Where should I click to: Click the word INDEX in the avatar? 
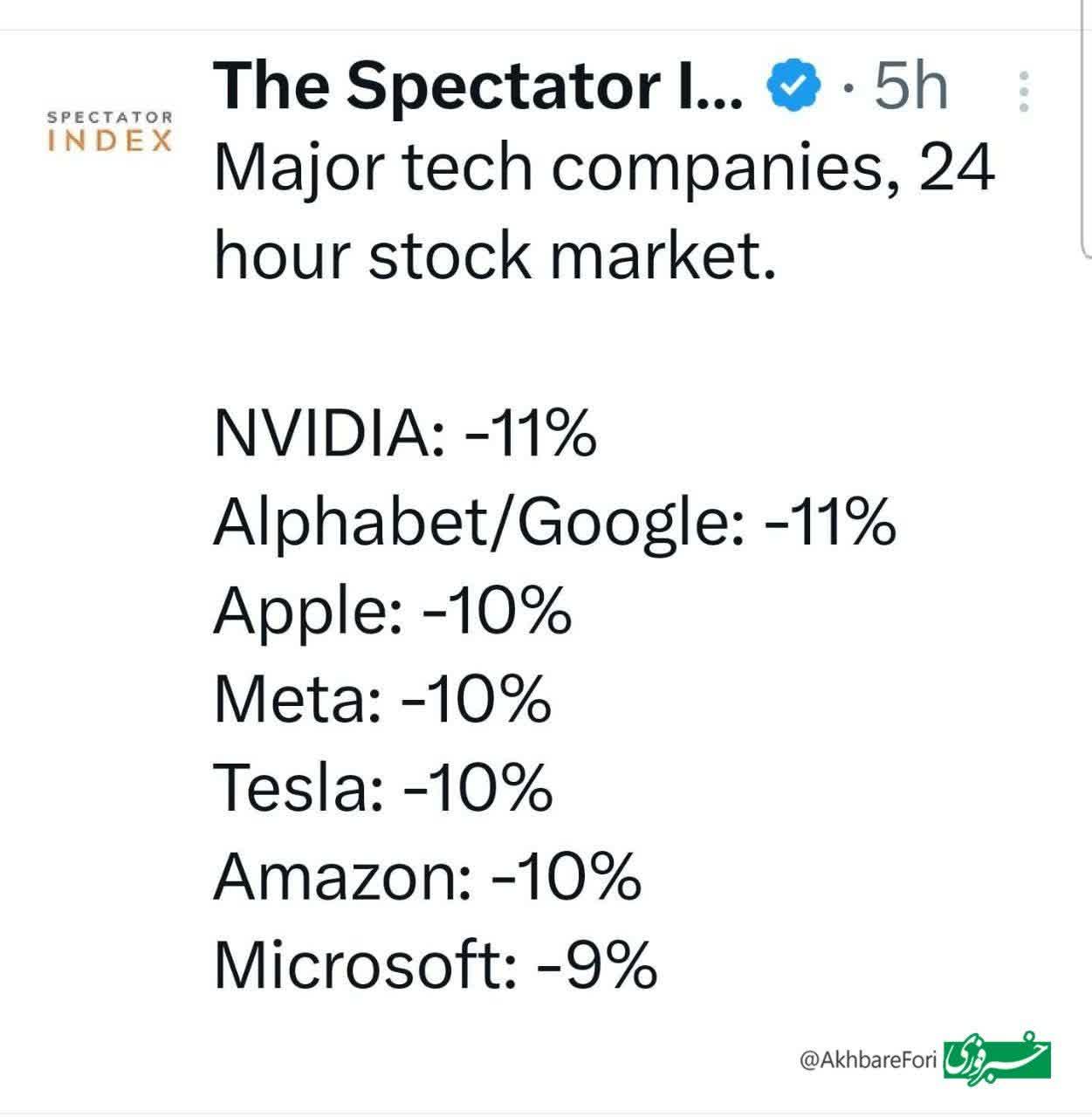[110, 141]
